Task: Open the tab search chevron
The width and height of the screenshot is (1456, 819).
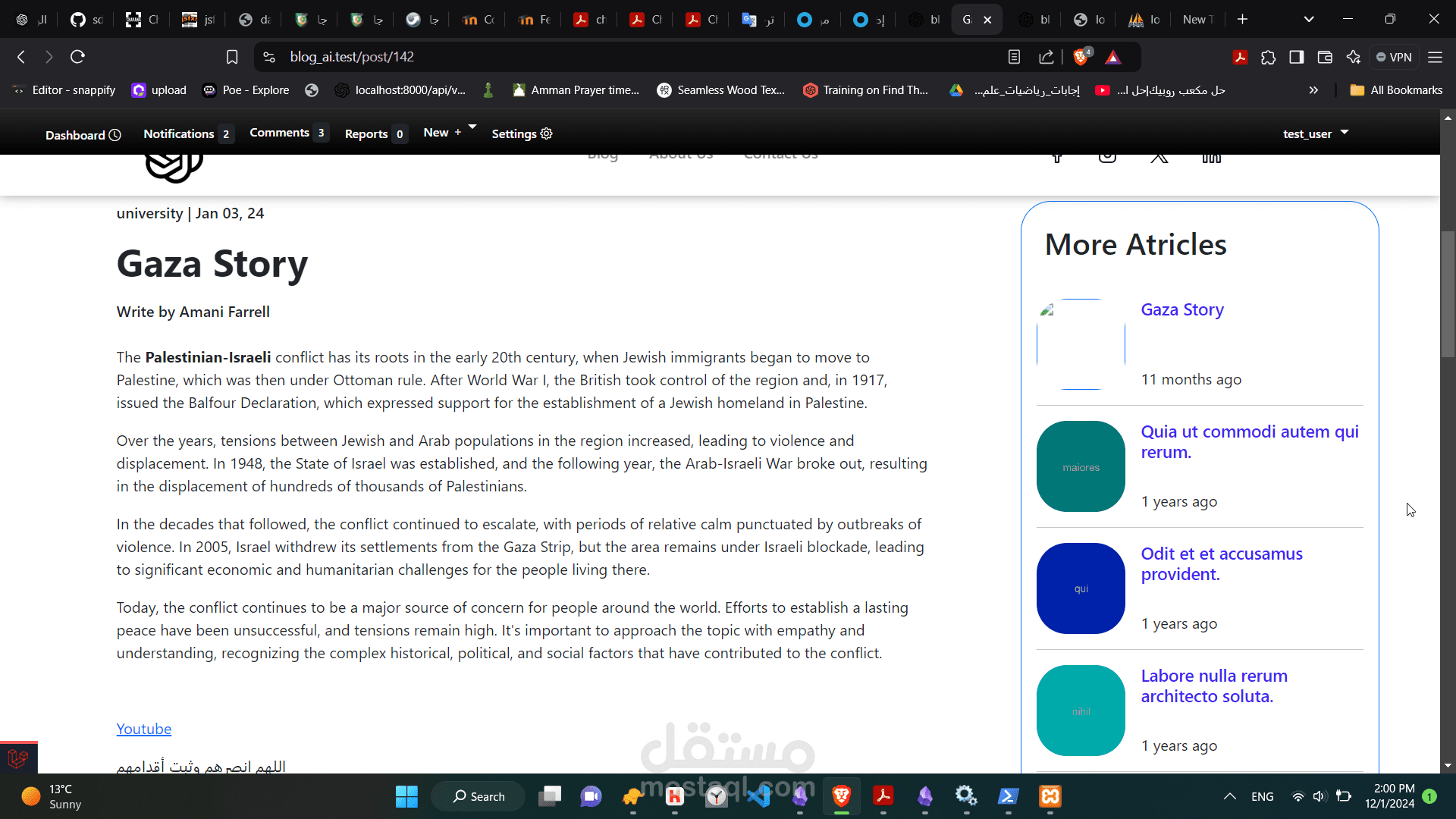Action: [1309, 19]
